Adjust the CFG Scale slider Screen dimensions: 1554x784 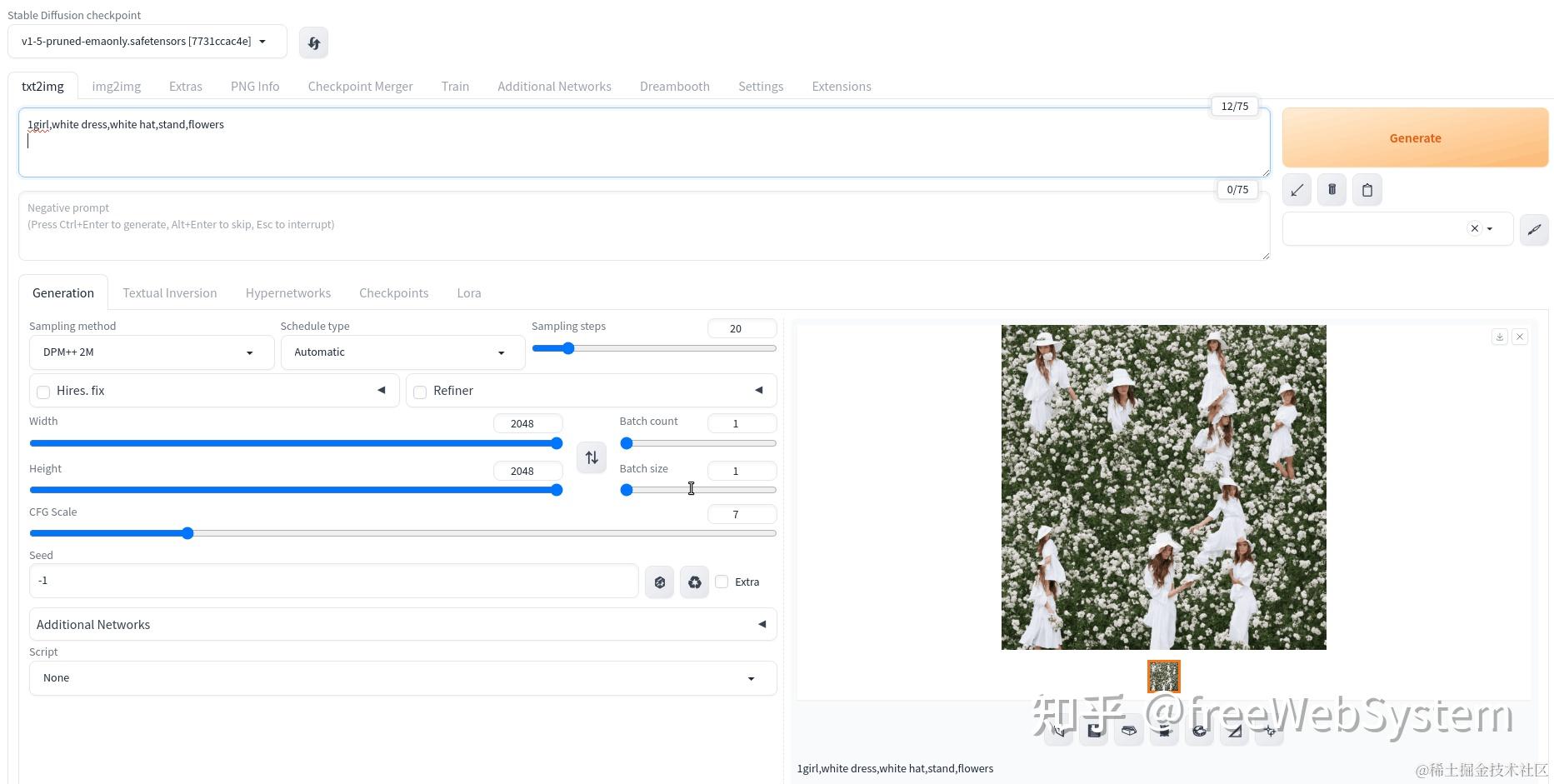click(x=187, y=532)
